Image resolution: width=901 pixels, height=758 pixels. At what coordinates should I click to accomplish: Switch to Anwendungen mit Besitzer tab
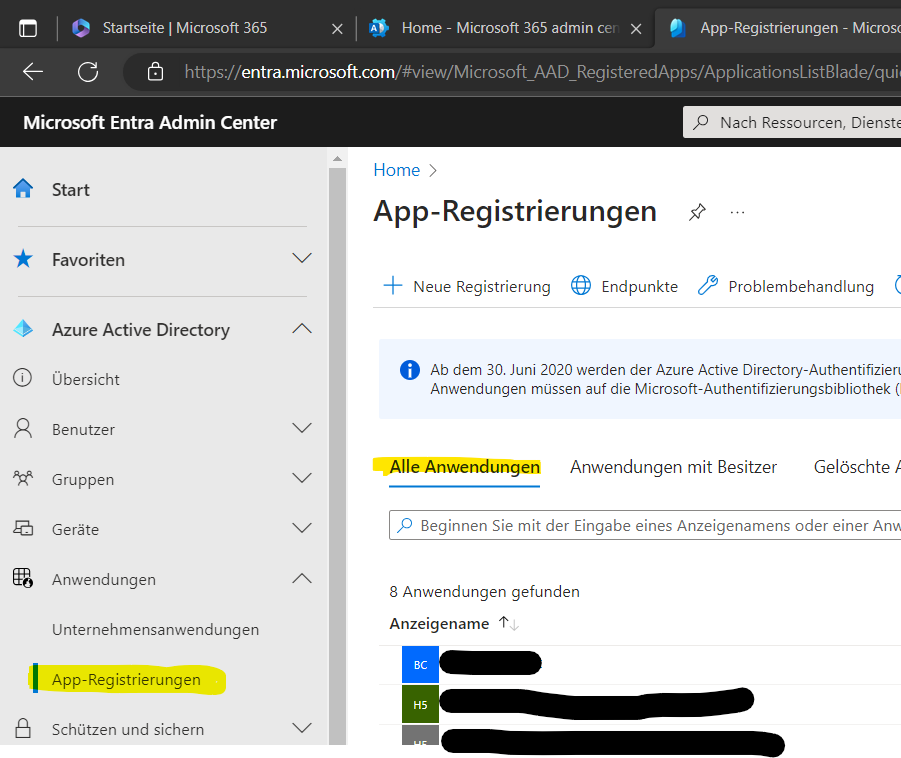[673, 467]
